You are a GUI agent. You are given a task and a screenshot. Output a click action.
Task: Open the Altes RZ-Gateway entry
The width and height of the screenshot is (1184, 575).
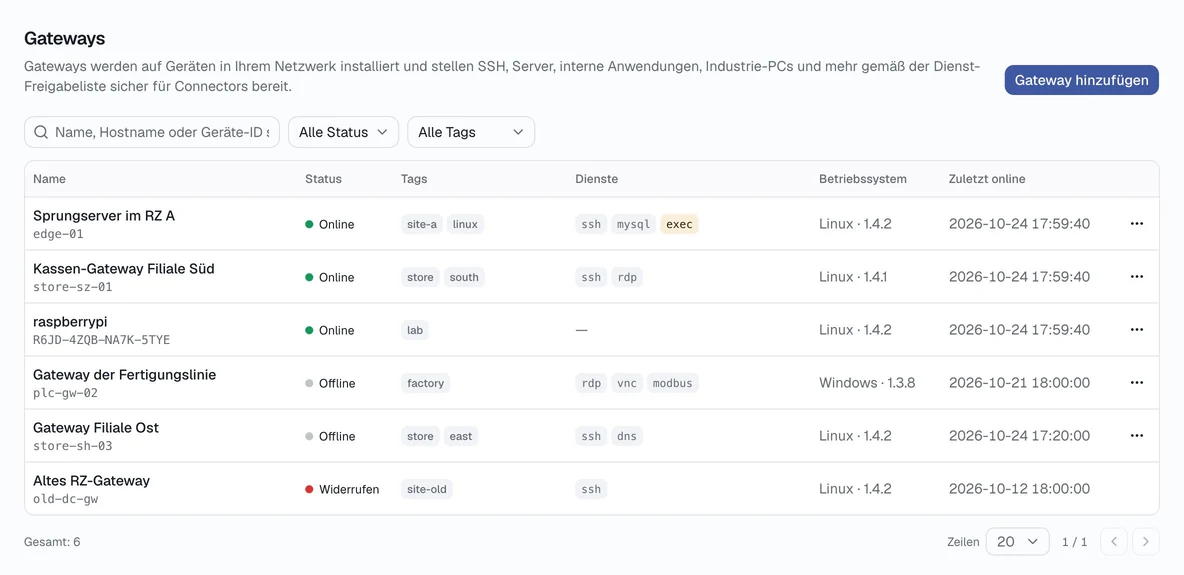coord(91,481)
